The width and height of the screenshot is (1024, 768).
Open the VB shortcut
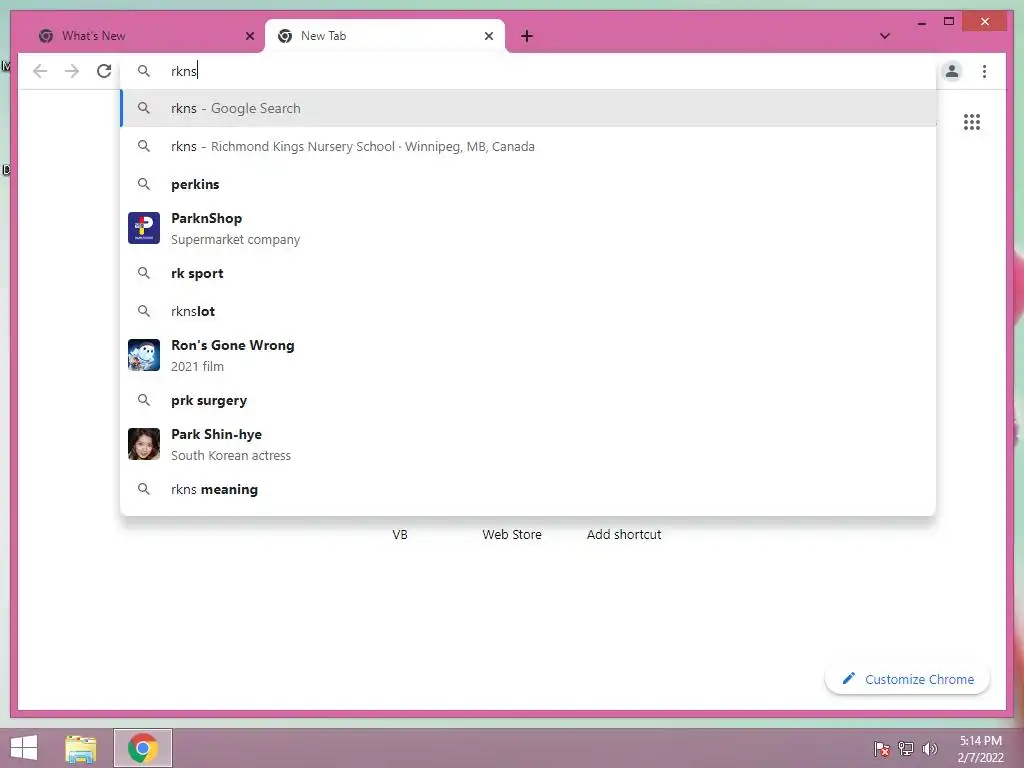(400, 534)
